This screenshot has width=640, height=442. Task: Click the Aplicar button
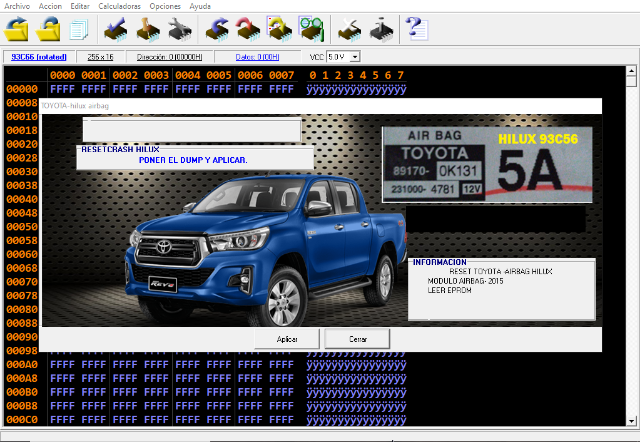pos(287,339)
